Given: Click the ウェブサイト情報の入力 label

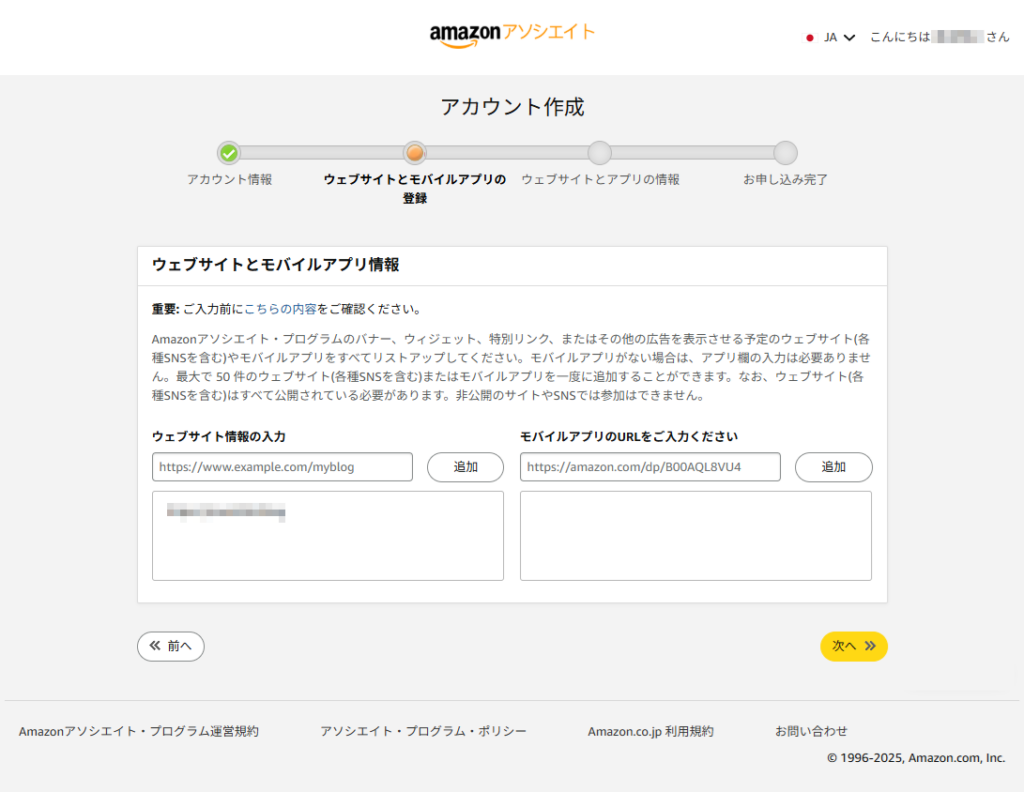Looking at the screenshot, I should (x=219, y=436).
